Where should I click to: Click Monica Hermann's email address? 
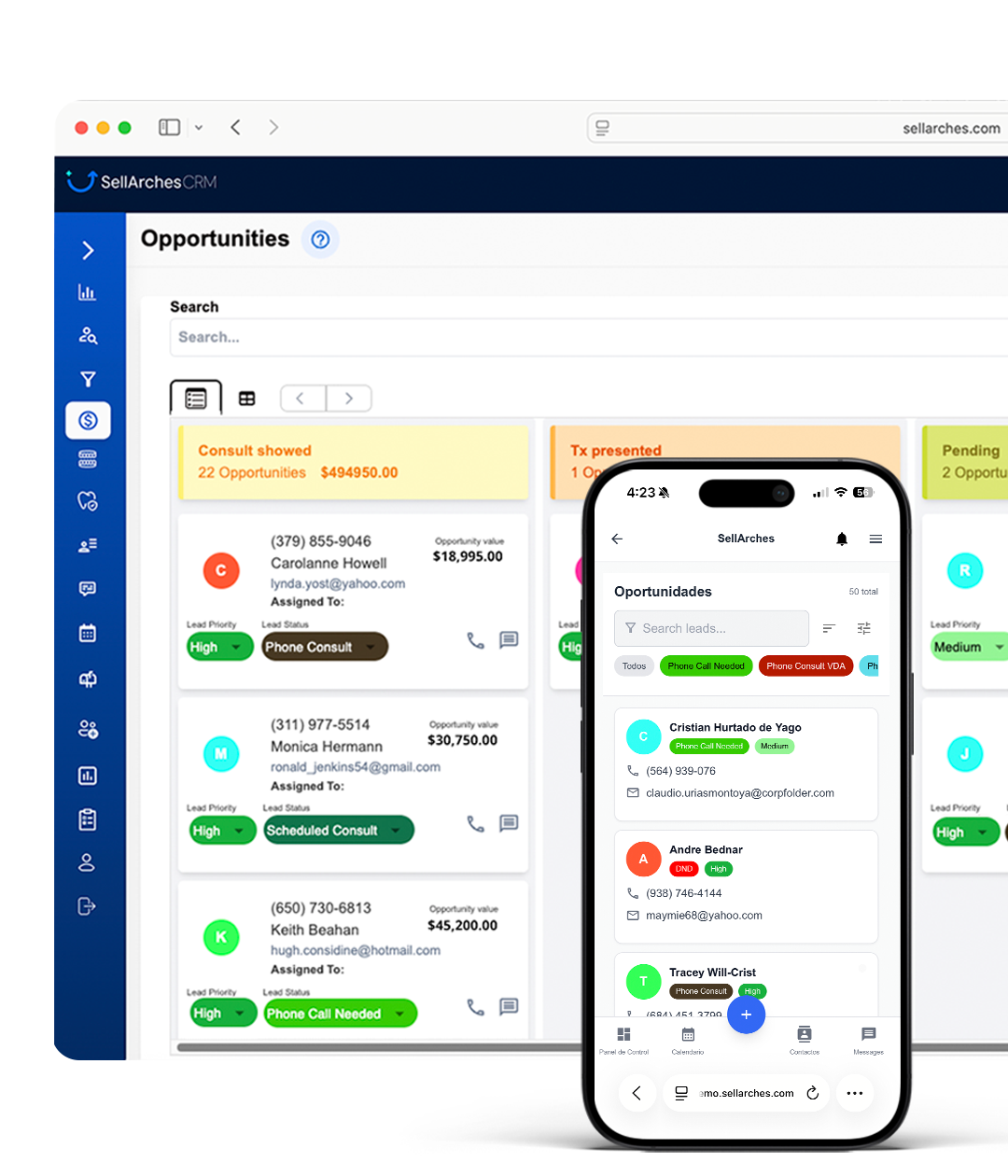pos(356,767)
